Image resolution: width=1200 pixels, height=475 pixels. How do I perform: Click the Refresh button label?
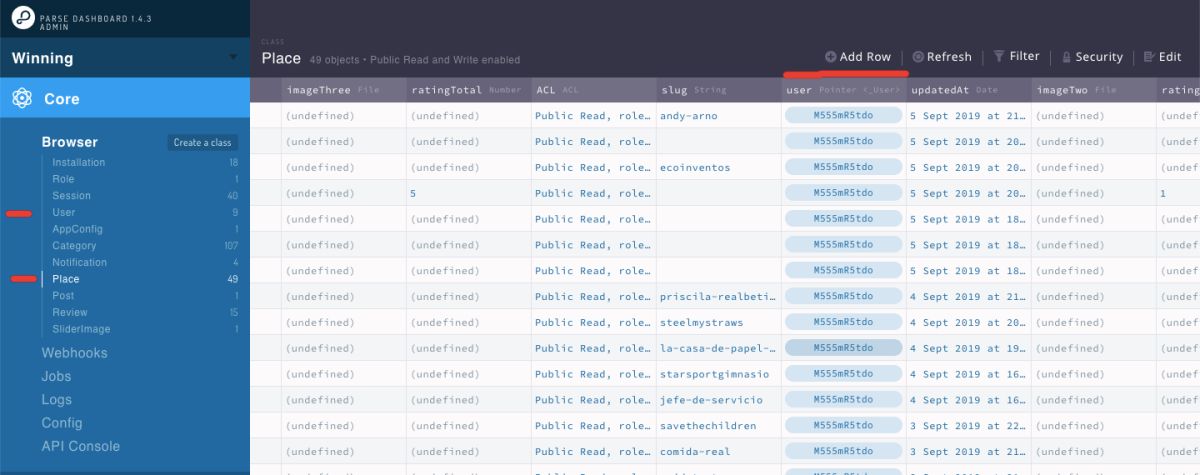point(949,57)
